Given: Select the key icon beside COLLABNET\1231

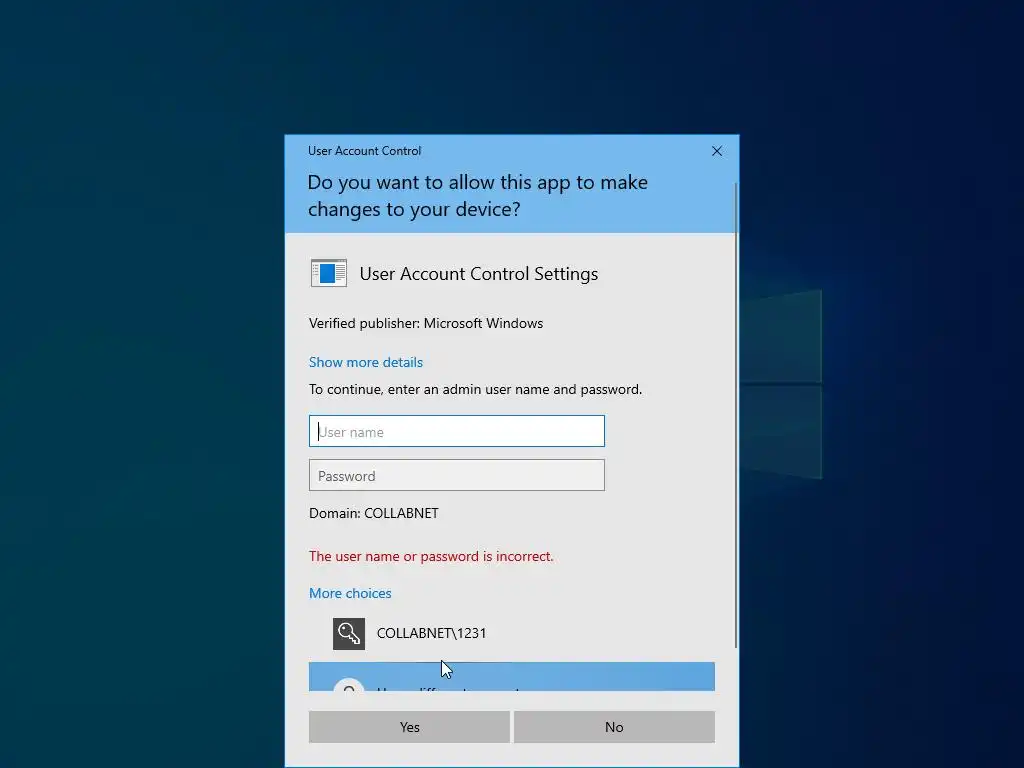Looking at the screenshot, I should 349,633.
